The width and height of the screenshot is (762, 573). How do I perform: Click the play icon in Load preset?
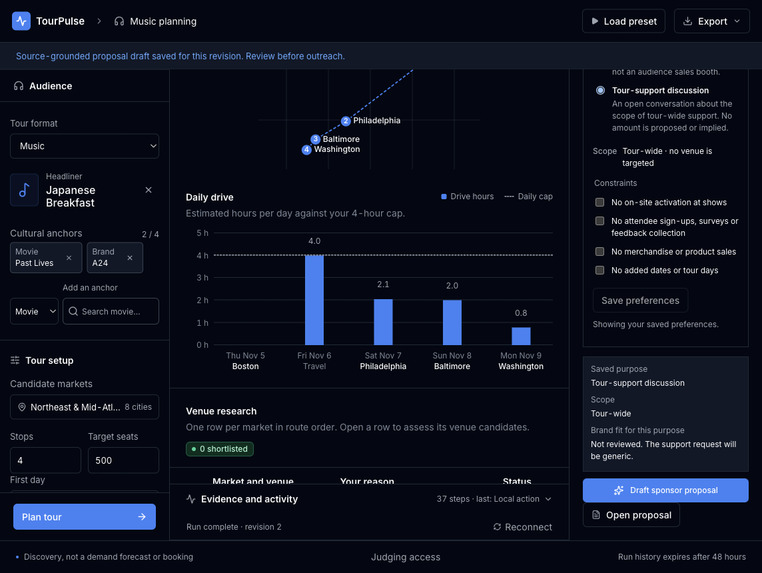click(594, 21)
